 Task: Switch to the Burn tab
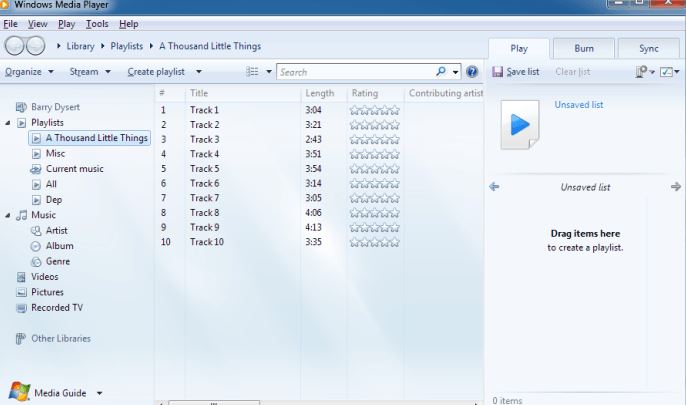click(x=584, y=49)
